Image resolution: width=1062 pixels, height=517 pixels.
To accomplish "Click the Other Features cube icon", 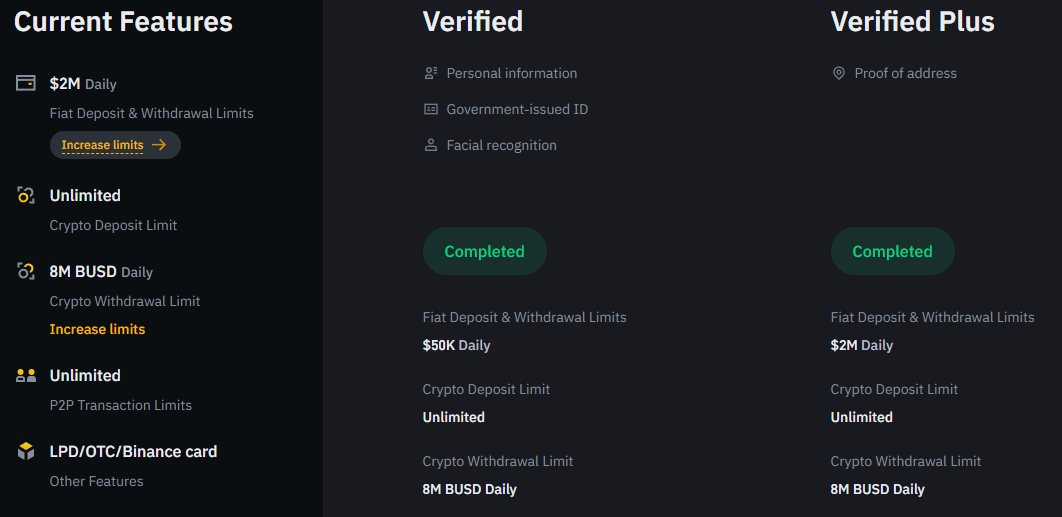I will tap(26, 451).
